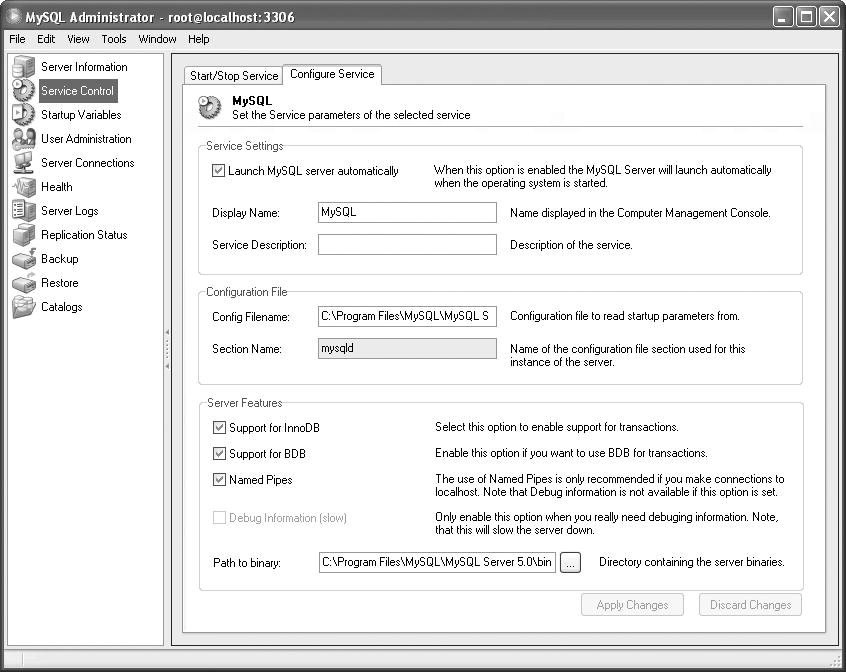The width and height of the screenshot is (846, 672).
Task: Click the Display Name text field
Action: click(407, 213)
